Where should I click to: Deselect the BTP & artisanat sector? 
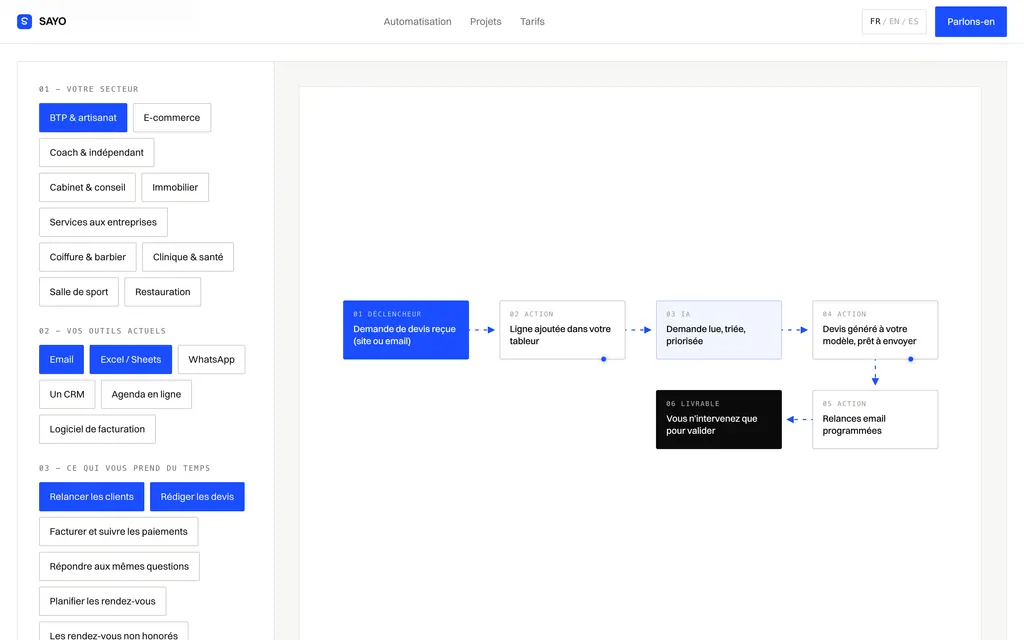83,118
